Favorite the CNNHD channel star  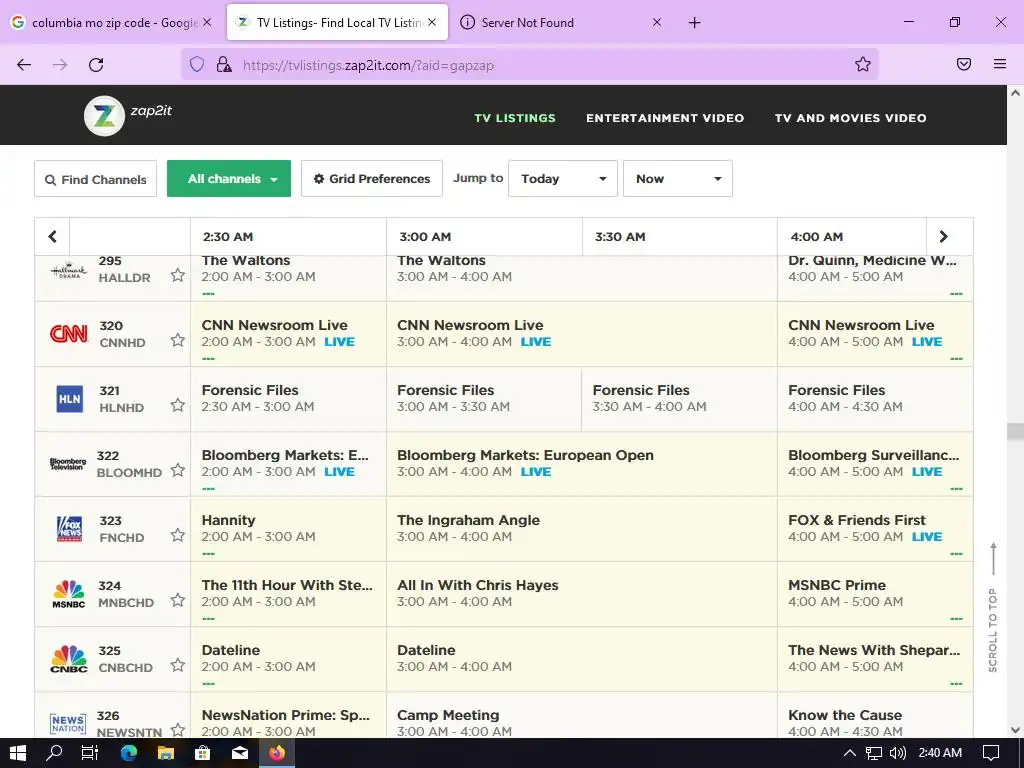(178, 340)
